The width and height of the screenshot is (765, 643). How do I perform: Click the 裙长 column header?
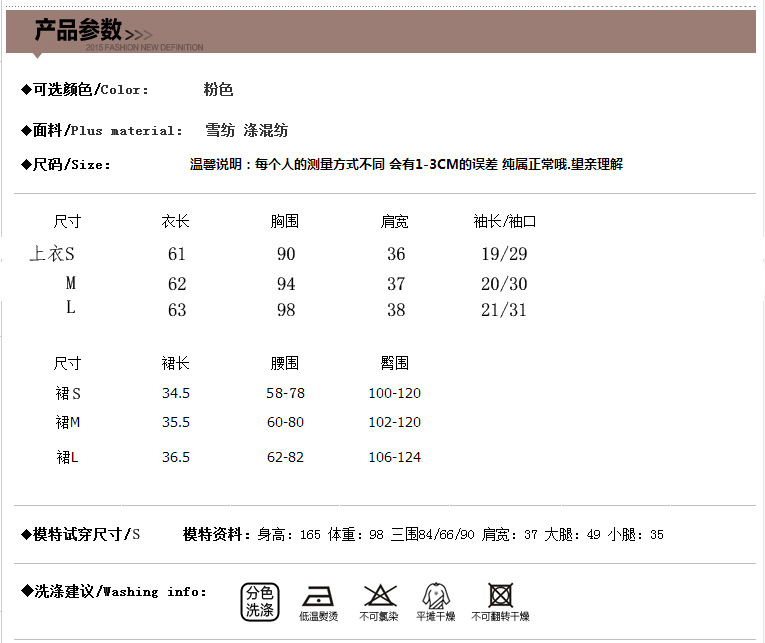[x=176, y=363]
